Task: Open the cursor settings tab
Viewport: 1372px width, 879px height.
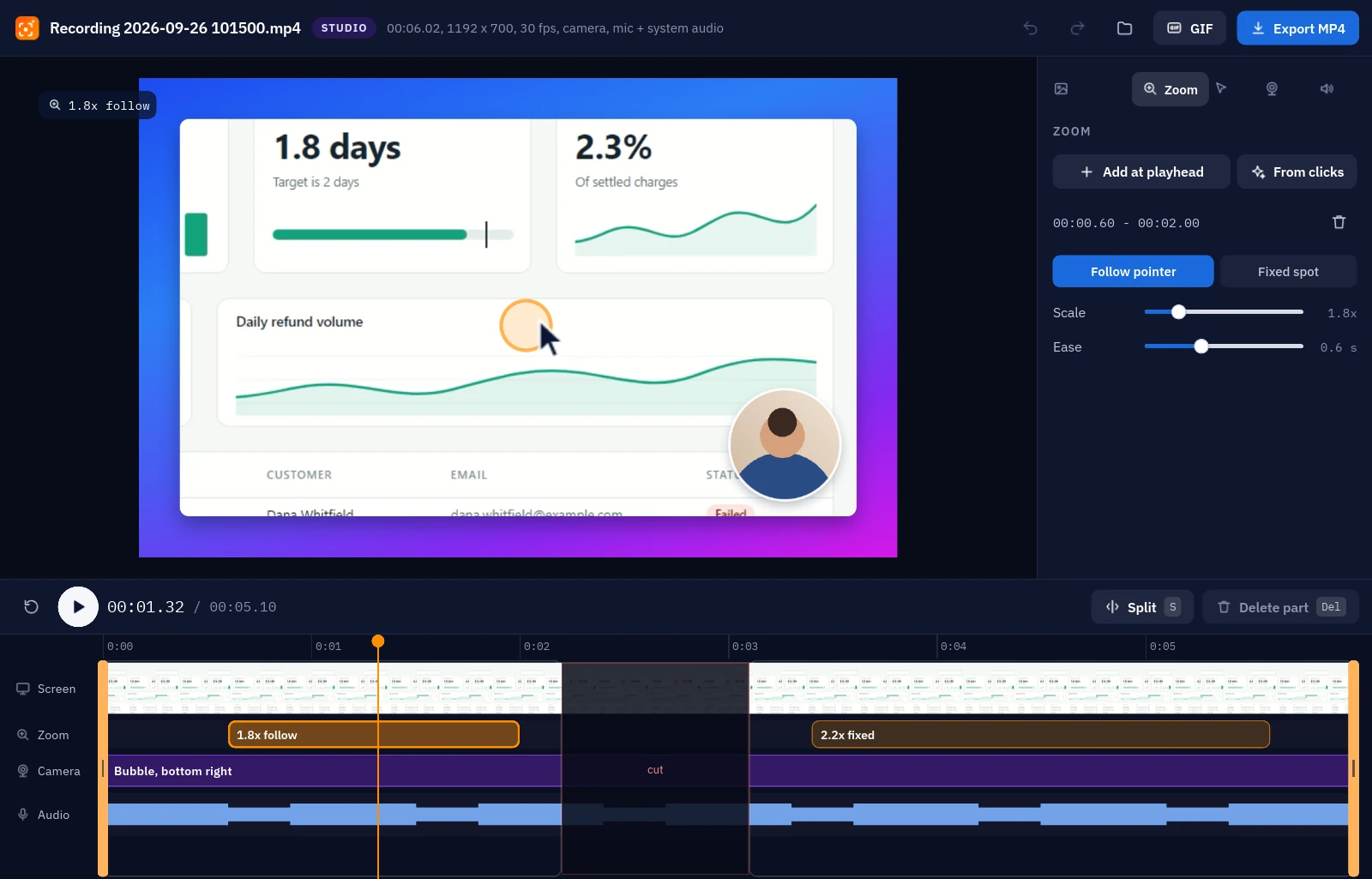Action: click(x=1222, y=88)
